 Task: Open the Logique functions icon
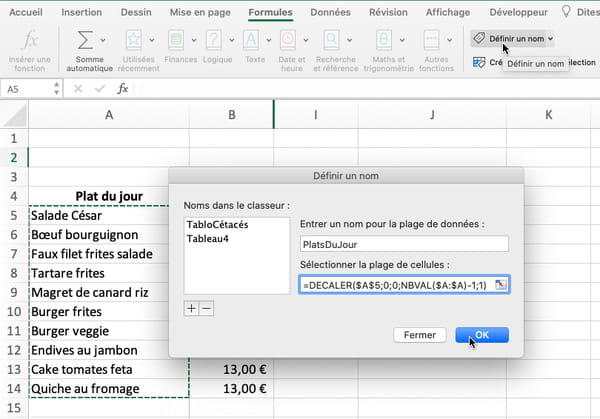point(214,40)
